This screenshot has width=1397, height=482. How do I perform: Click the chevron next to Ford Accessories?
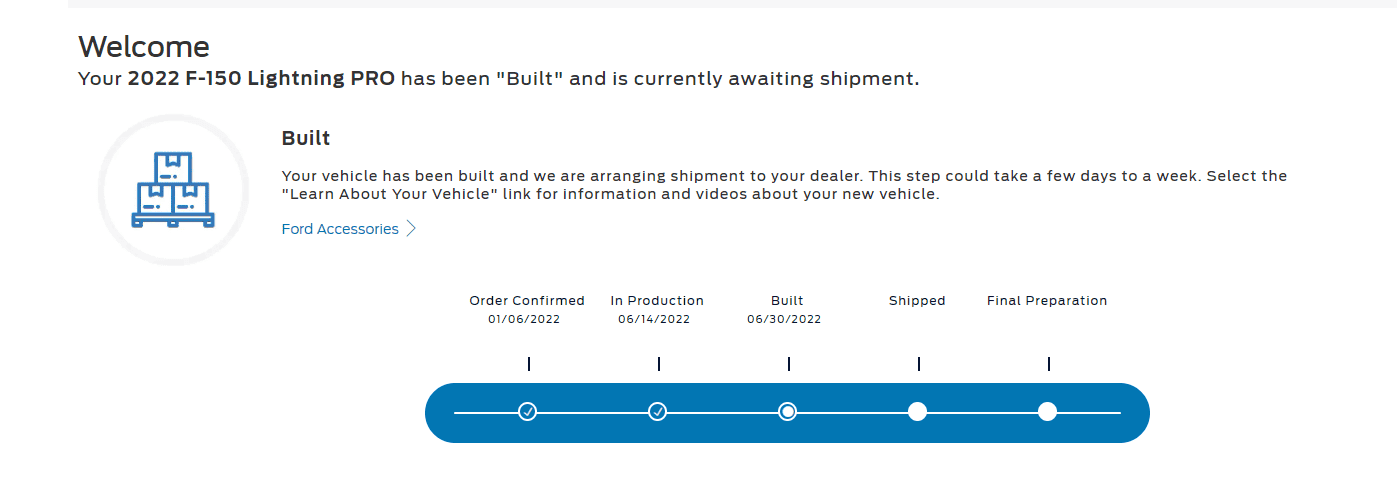click(x=410, y=229)
